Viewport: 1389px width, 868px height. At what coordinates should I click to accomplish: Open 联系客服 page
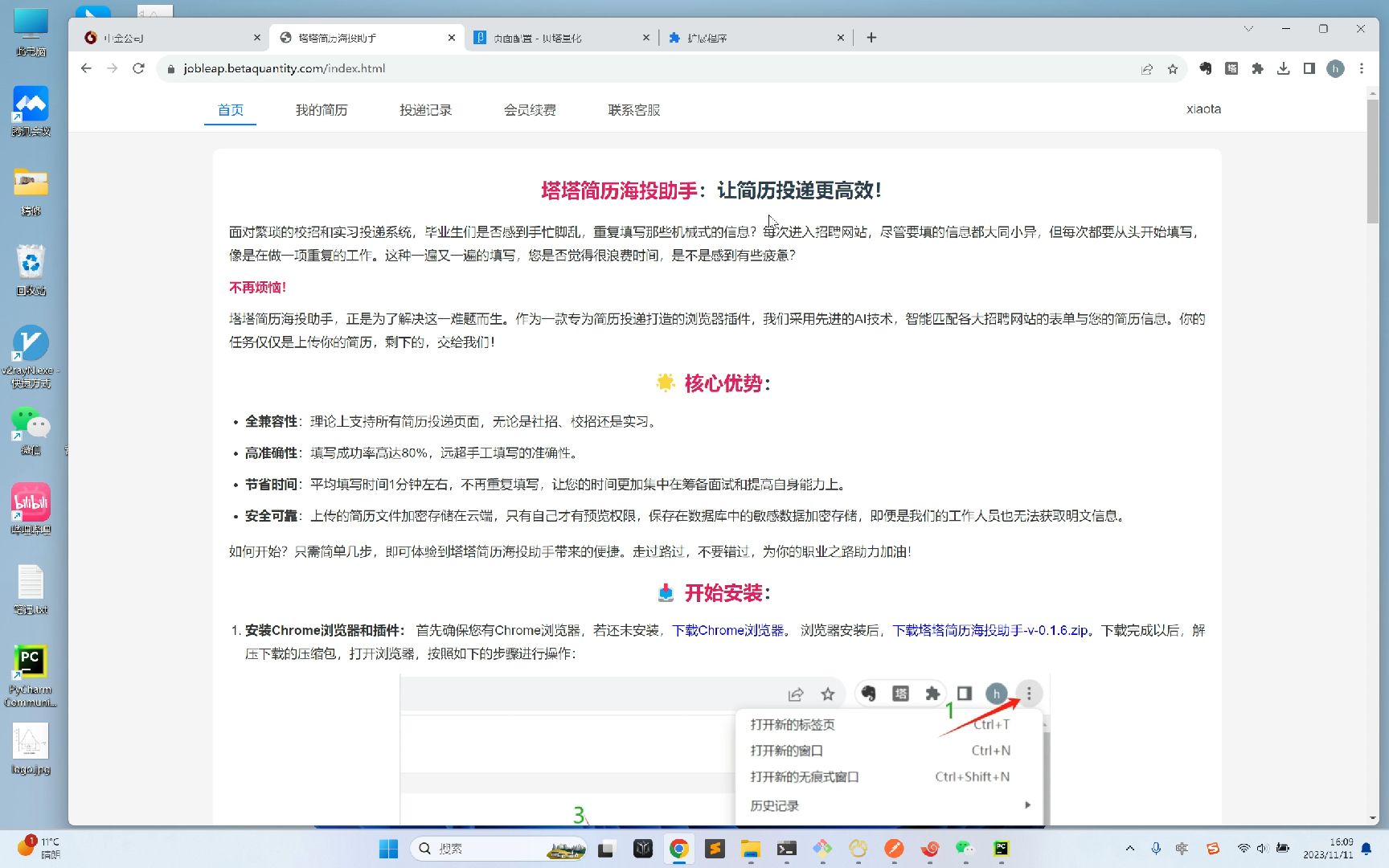(634, 110)
